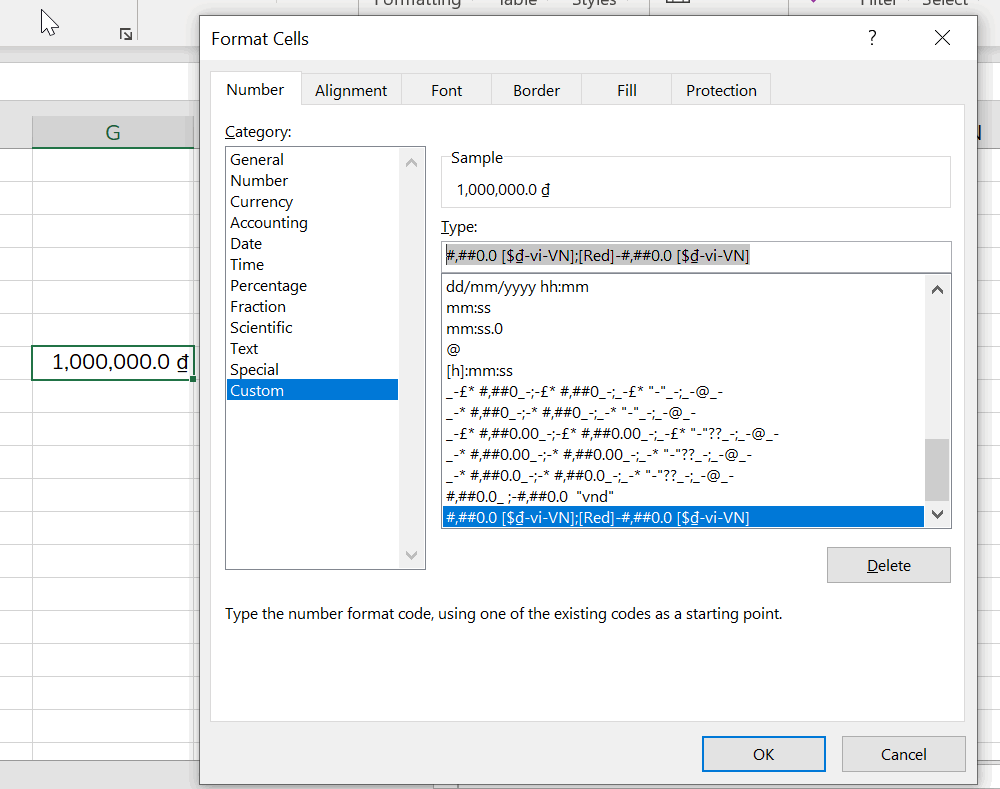This screenshot has width=1000, height=789.
Task: Select the @ text format code
Action: [x=683, y=350]
